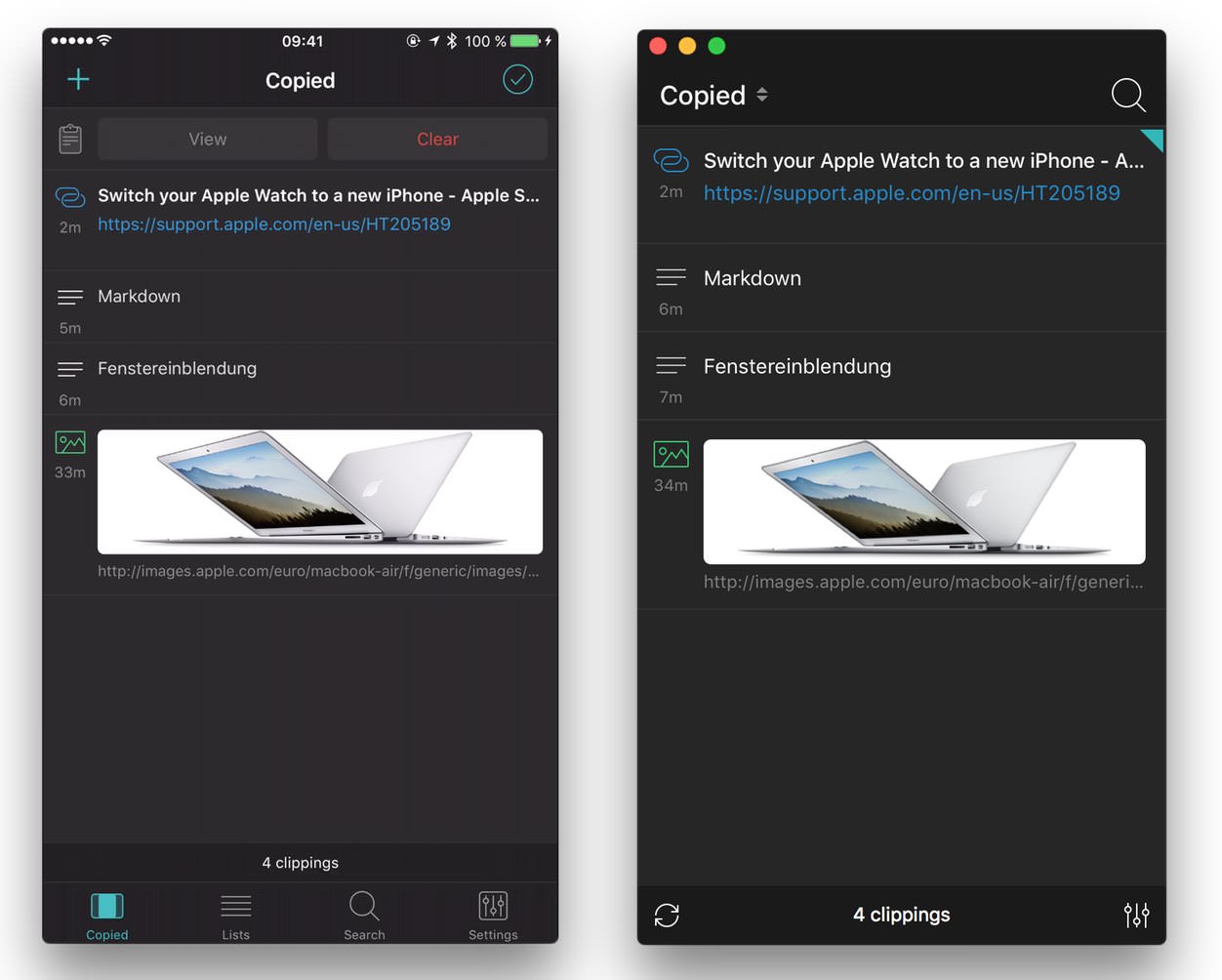
Task: Click the sync refresh icon in Mac window
Action: [x=667, y=915]
